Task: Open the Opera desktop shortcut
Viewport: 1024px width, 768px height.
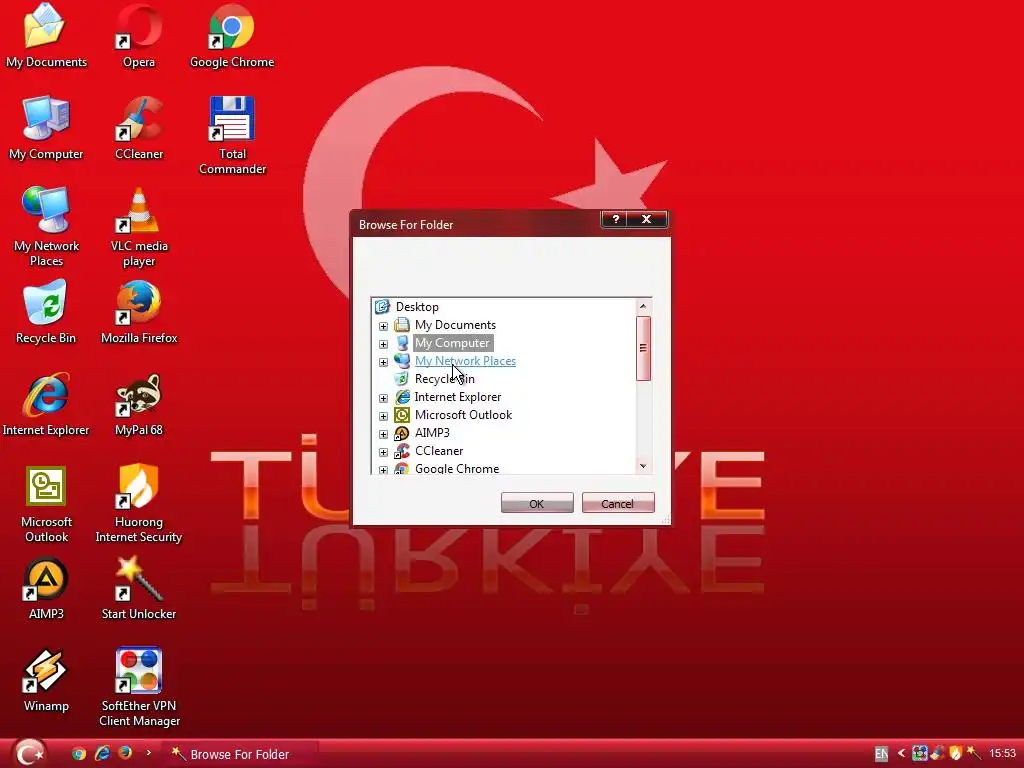Action: click(x=138, y=36)
